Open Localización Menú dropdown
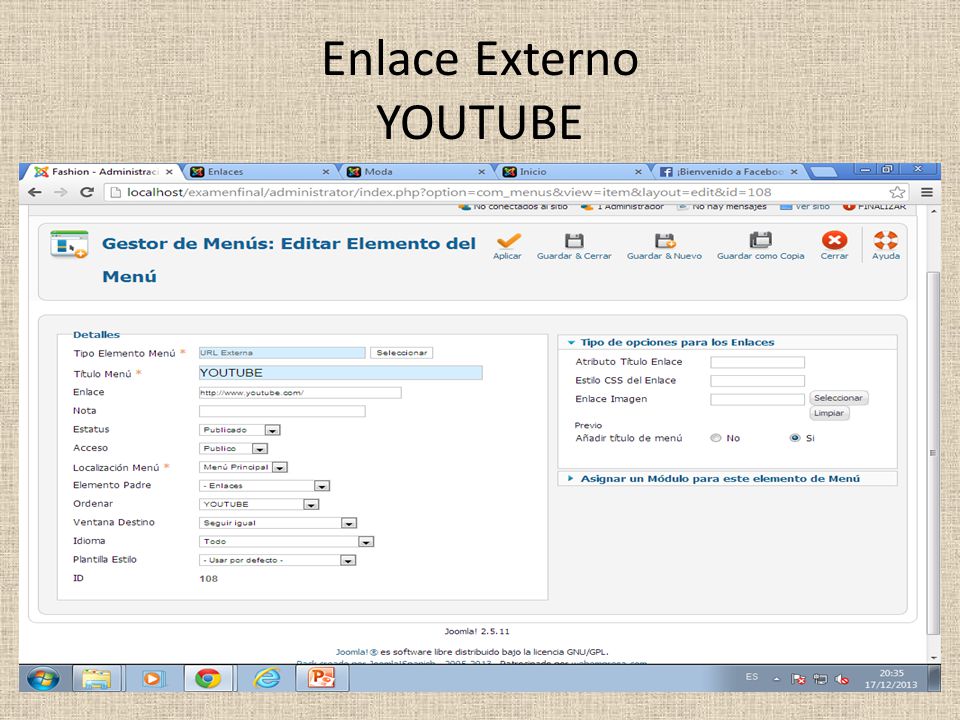Viewport: 960px width, 720px height. [x=243, y=467]
